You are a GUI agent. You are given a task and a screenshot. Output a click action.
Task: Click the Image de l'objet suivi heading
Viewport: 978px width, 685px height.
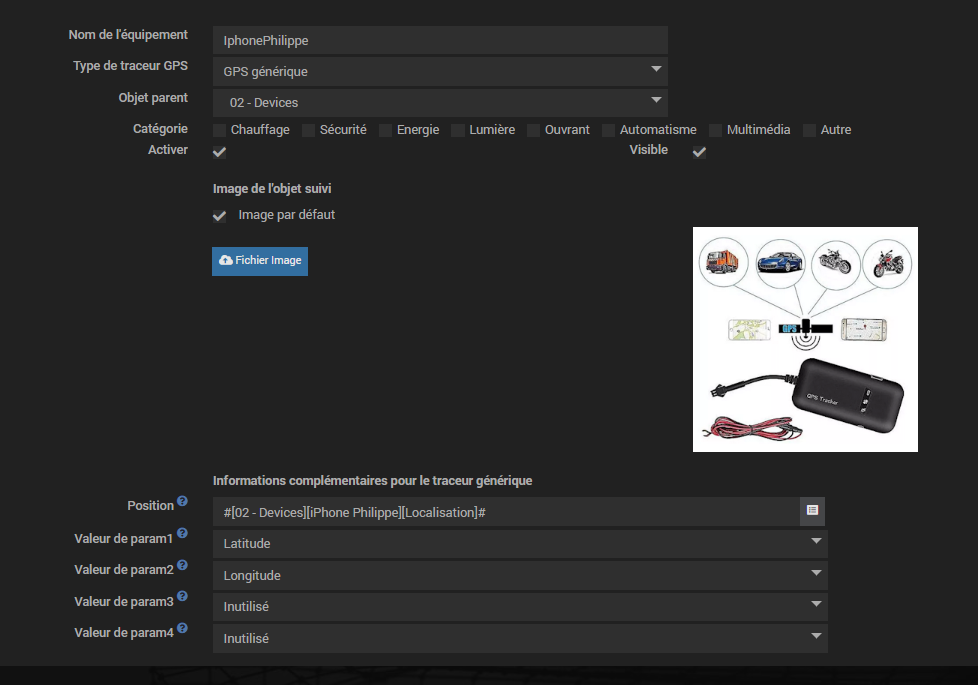coord(272,188)
